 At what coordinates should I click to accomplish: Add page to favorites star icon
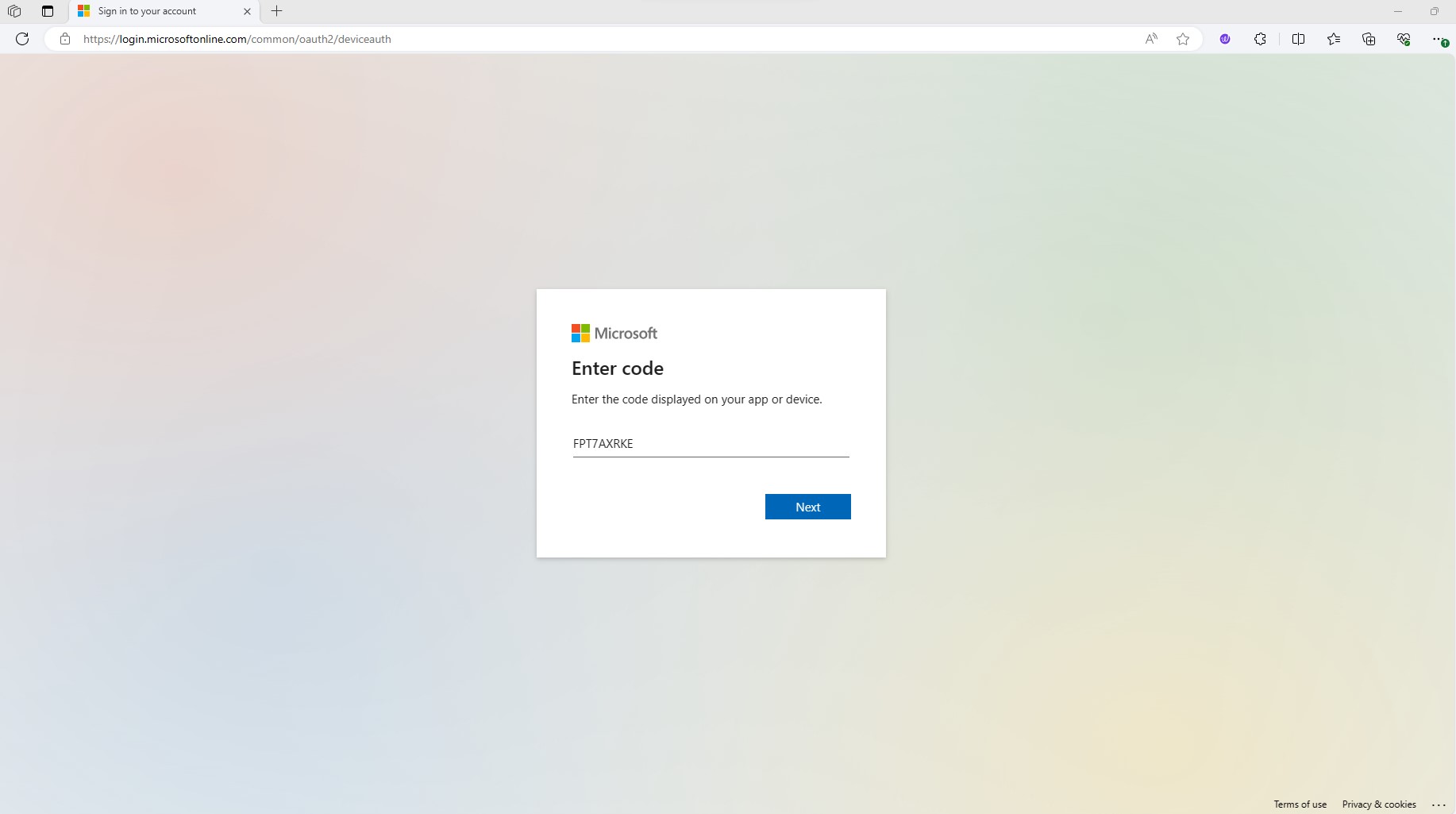pos(1183,39)
